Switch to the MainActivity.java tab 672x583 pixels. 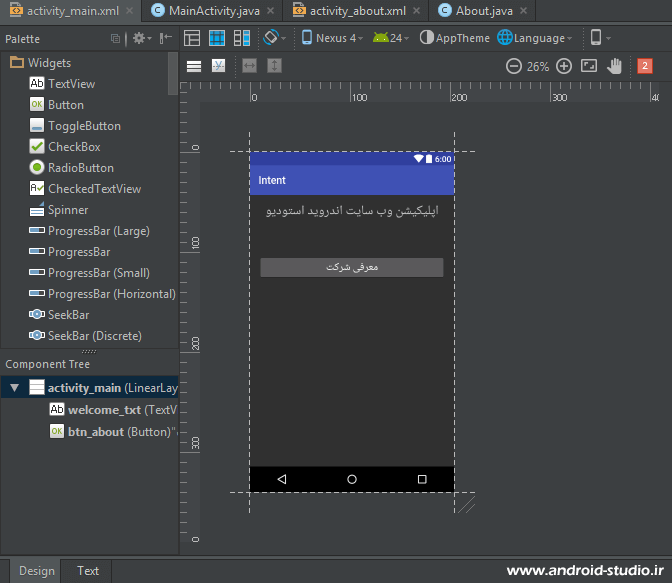pyautogui.click(x=210, y=11)
